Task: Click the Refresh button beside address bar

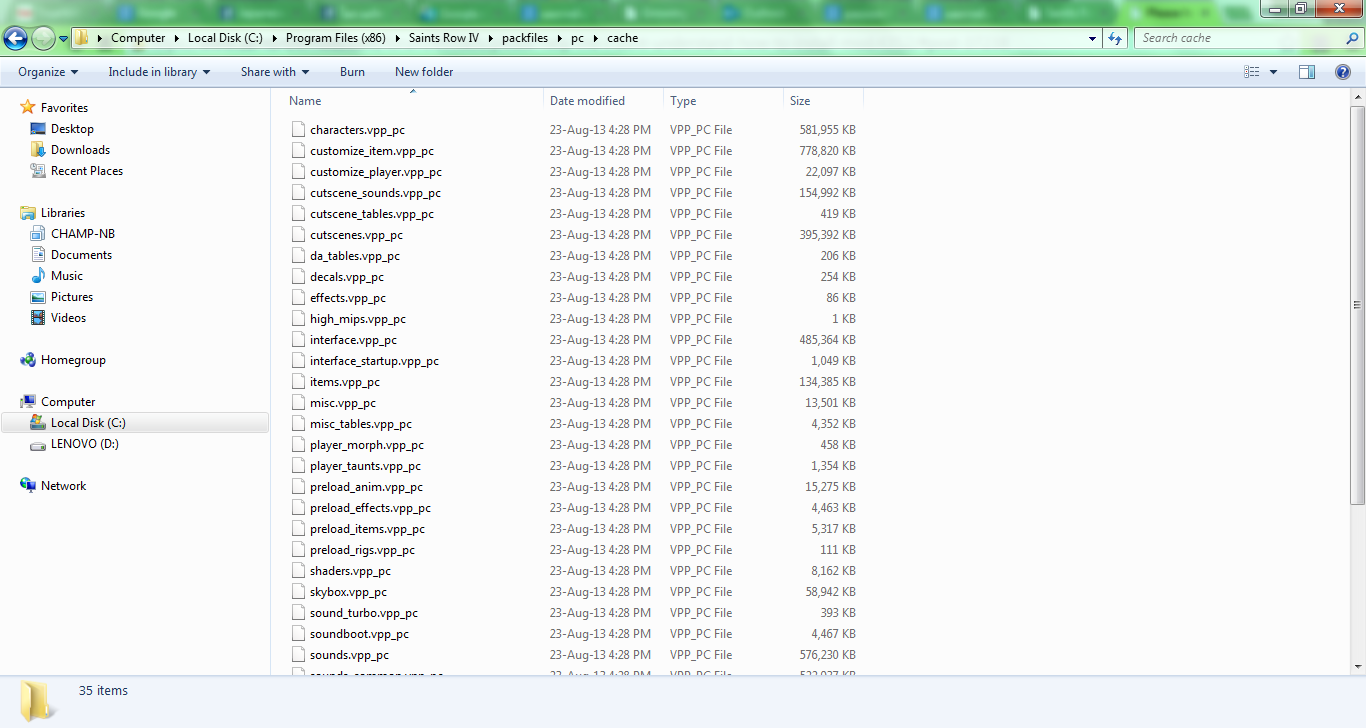Action: coord(1116,38)
